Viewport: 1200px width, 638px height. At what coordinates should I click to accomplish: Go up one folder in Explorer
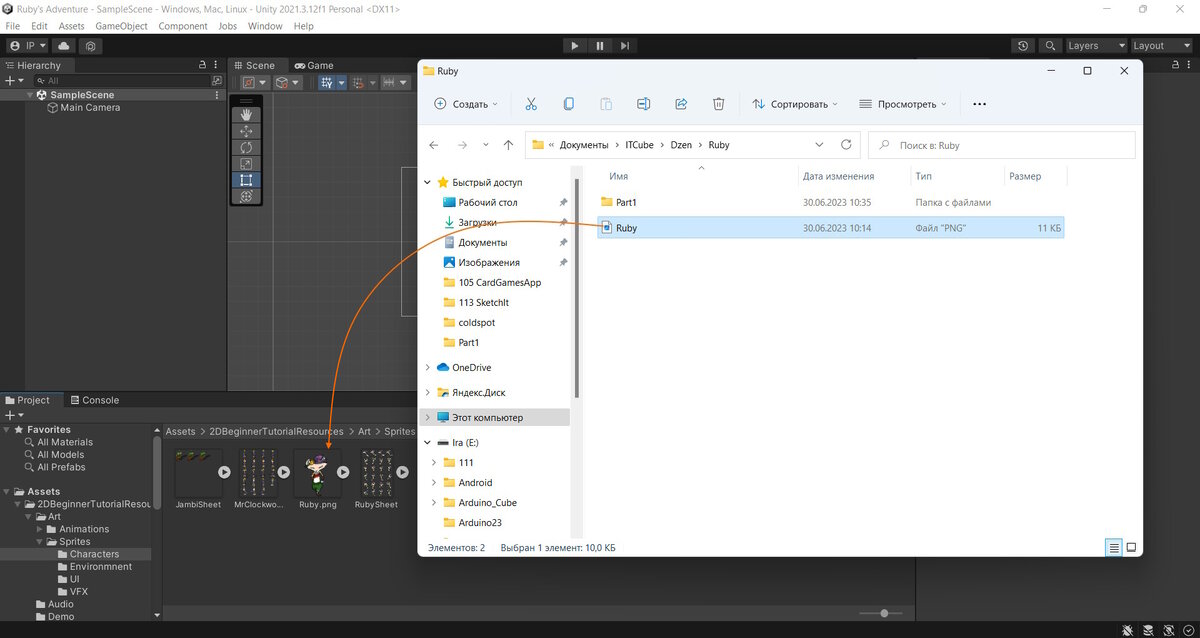[508, 145]
